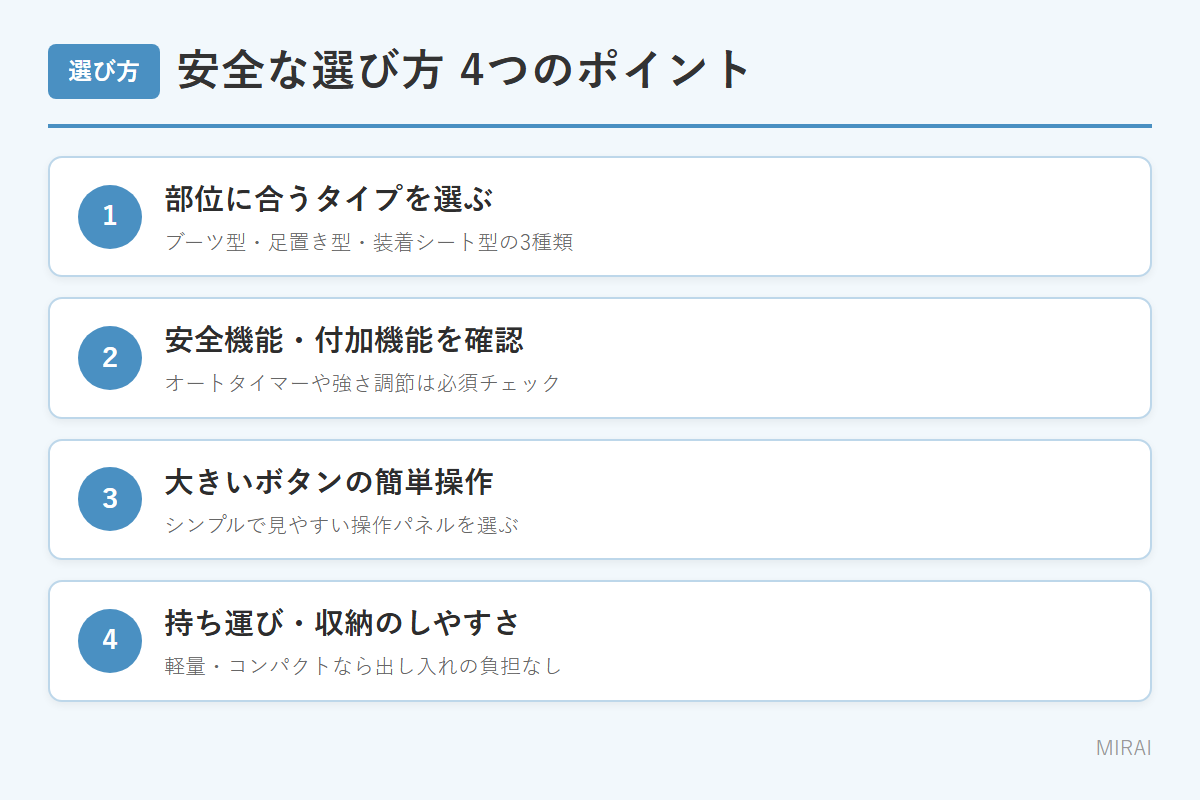Click empty area of second point card
Viewport: 1200px width, 800px height.
point(850,358)
